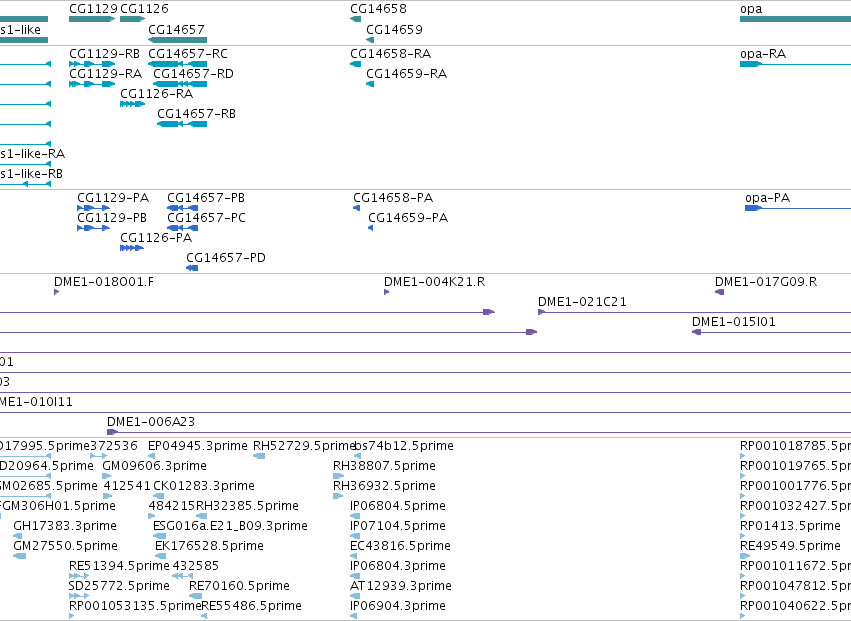Select EST label GM09606.3prime
The height and width of the screenshot is (621, 851).
(x=155, y=466)
